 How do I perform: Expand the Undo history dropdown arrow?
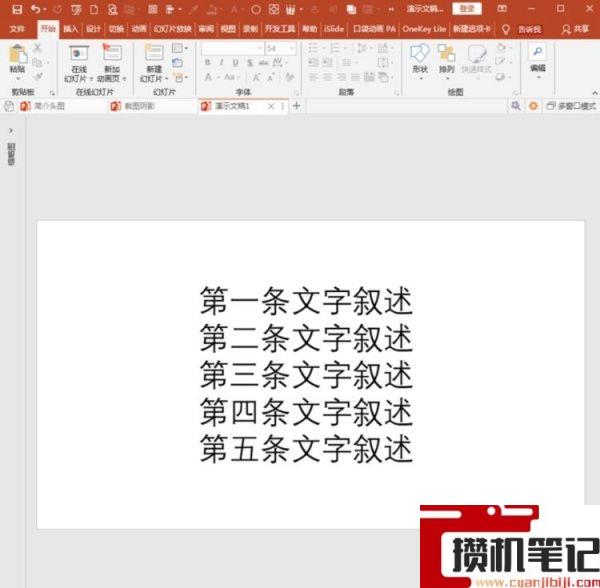coord(45,9)
